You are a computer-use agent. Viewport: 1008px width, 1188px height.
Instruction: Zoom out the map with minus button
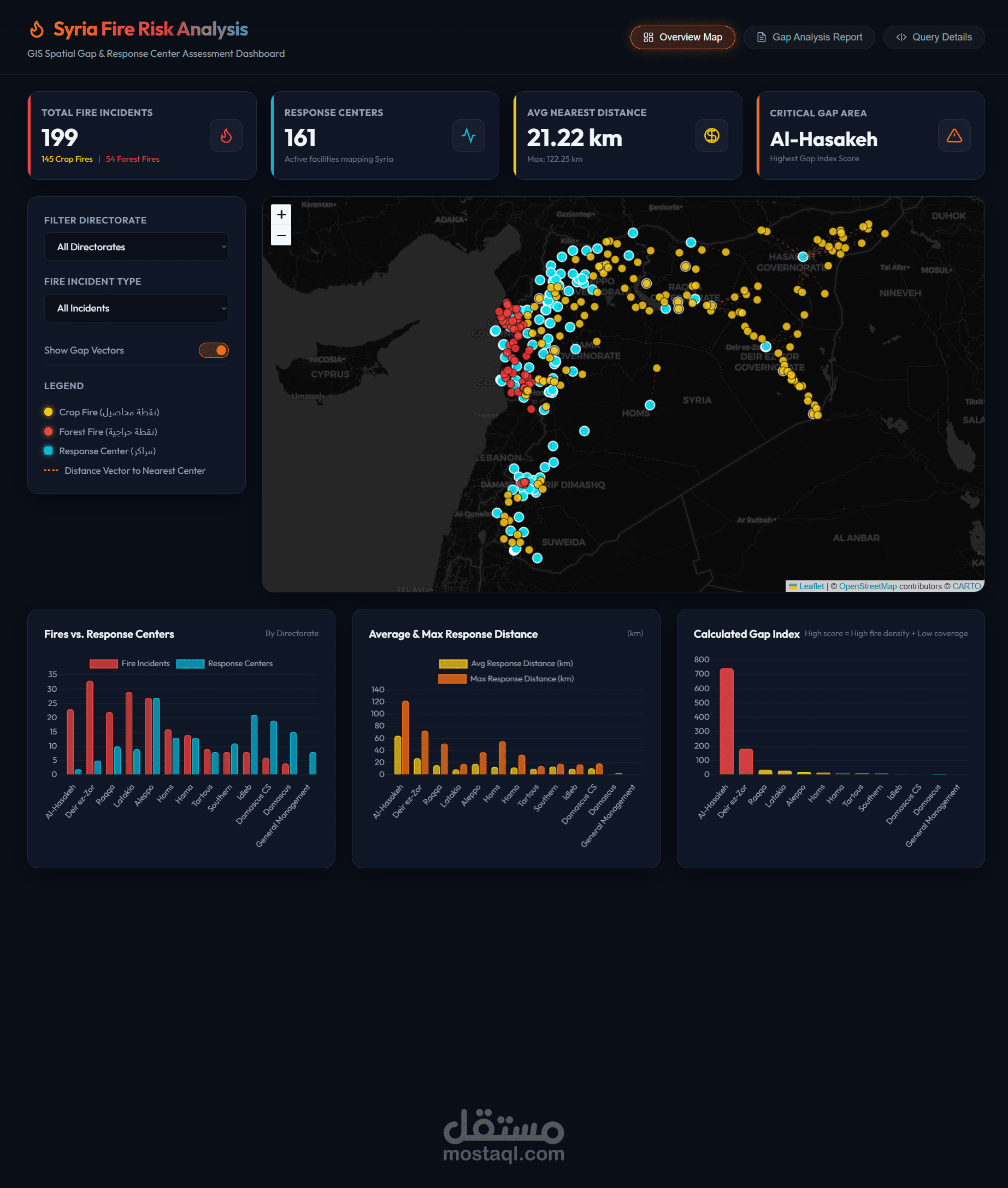[x=281, y=236]
